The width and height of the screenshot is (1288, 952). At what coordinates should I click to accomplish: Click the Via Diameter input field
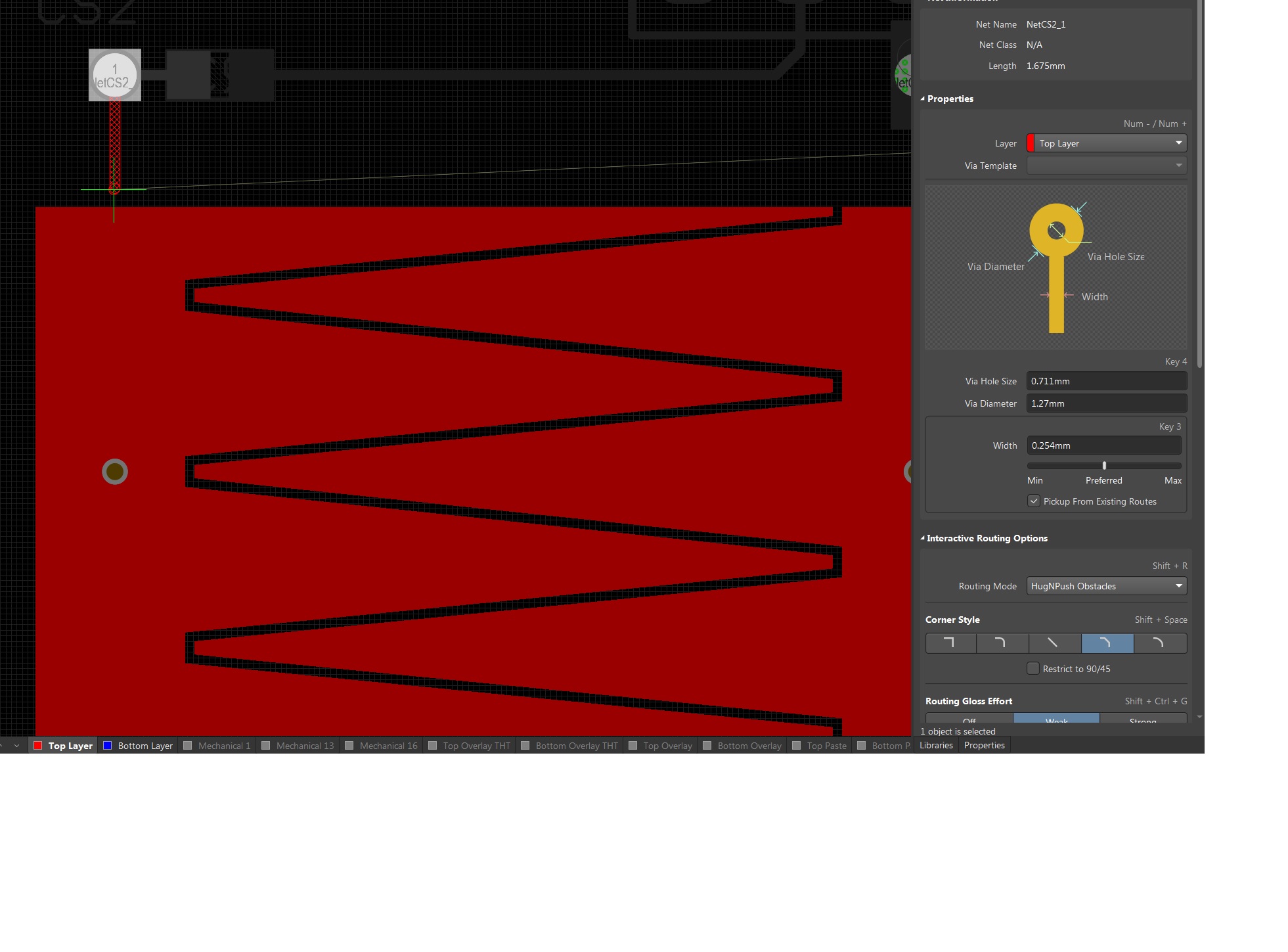coord(1107,403)
